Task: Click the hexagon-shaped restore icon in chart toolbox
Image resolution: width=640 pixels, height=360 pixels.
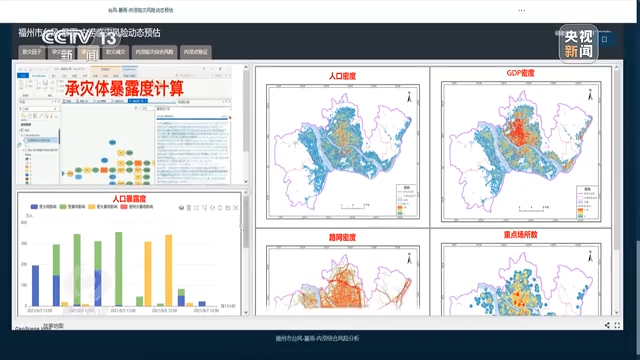Action: pos(220,208)
